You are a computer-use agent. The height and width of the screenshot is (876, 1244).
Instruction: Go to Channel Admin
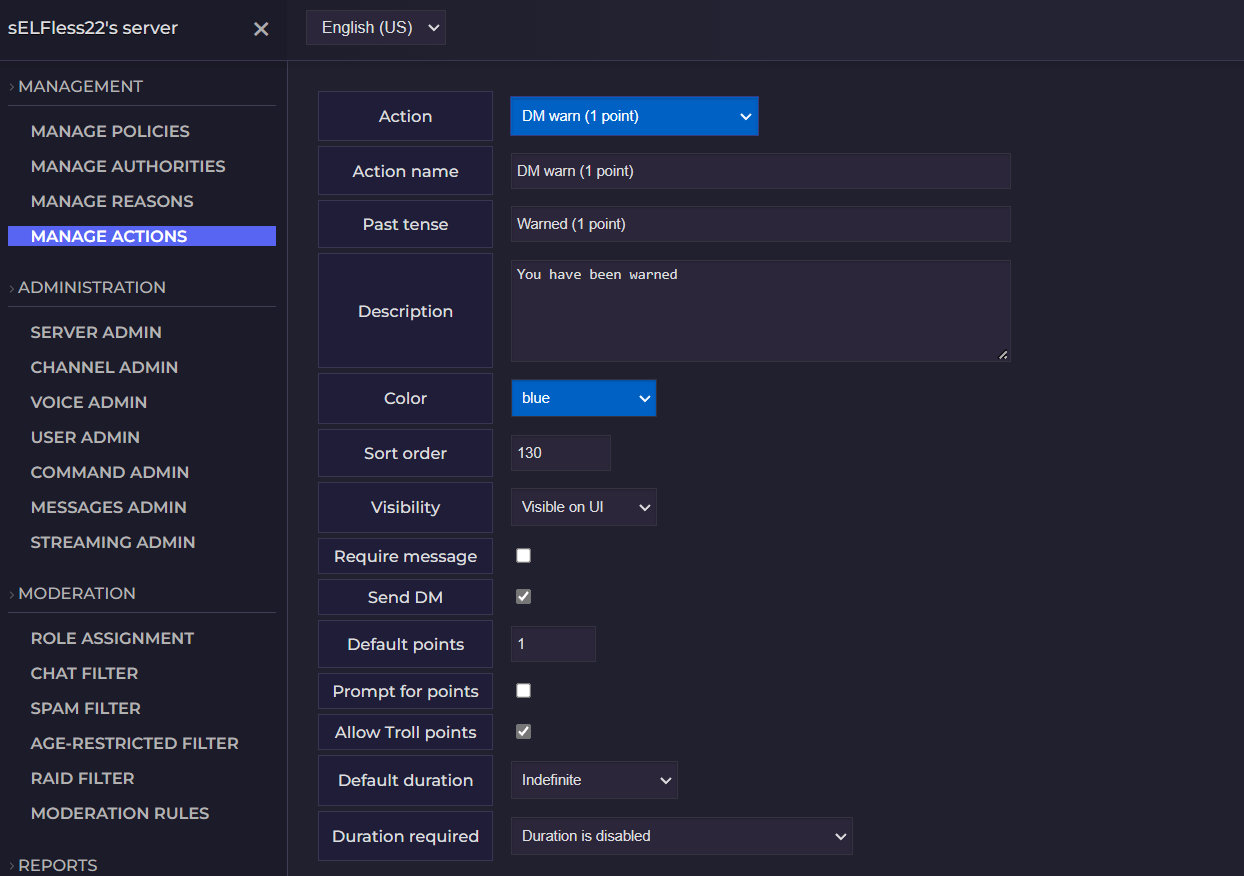pyautogui.click(x=104, y=367)
